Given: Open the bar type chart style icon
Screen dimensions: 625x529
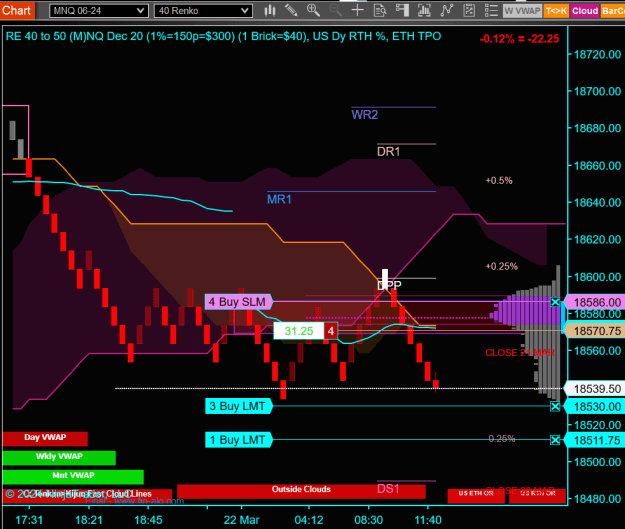Looking at the screenshot, I should [270, 10].
